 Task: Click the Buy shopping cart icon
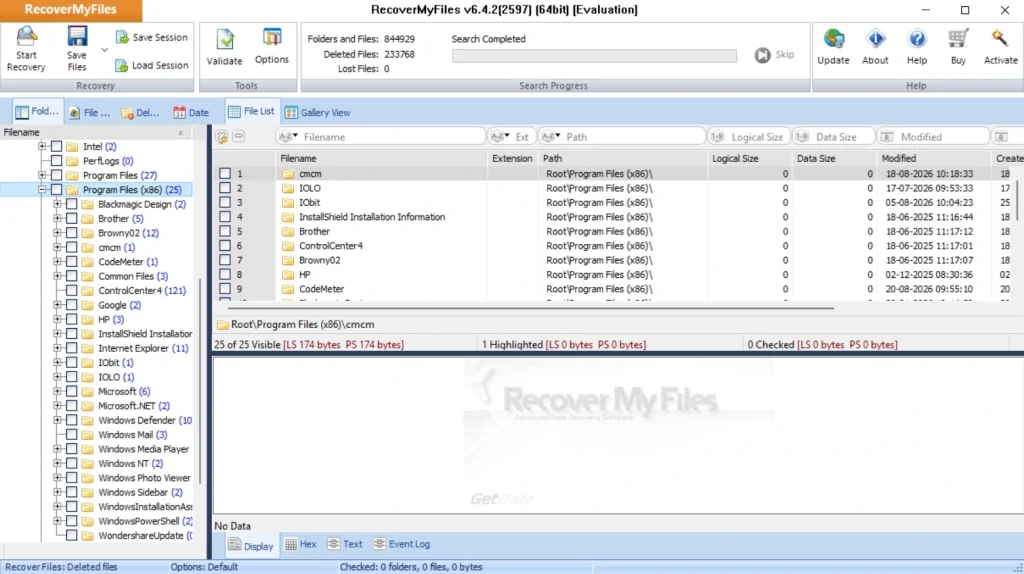tap(958, 39)
